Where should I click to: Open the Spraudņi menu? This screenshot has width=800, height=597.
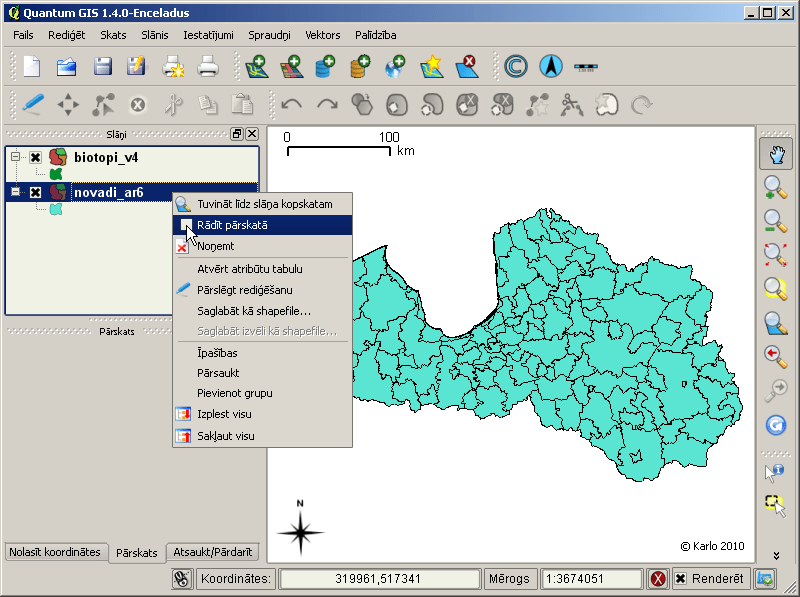coord(269,35)
